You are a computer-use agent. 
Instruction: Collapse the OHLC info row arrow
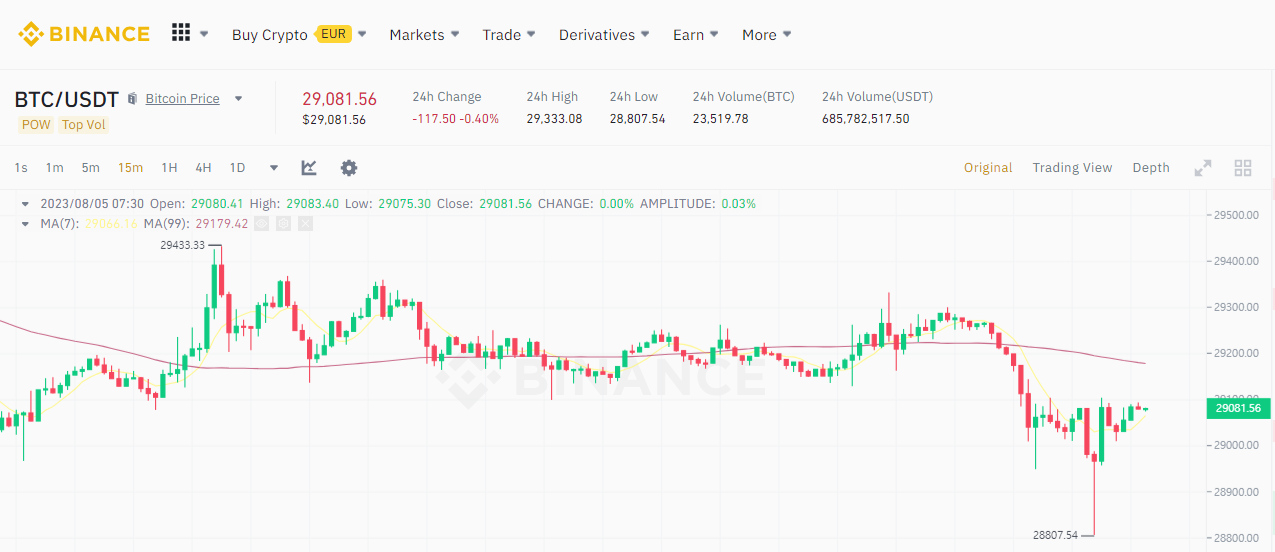click(x=25, y=204)
